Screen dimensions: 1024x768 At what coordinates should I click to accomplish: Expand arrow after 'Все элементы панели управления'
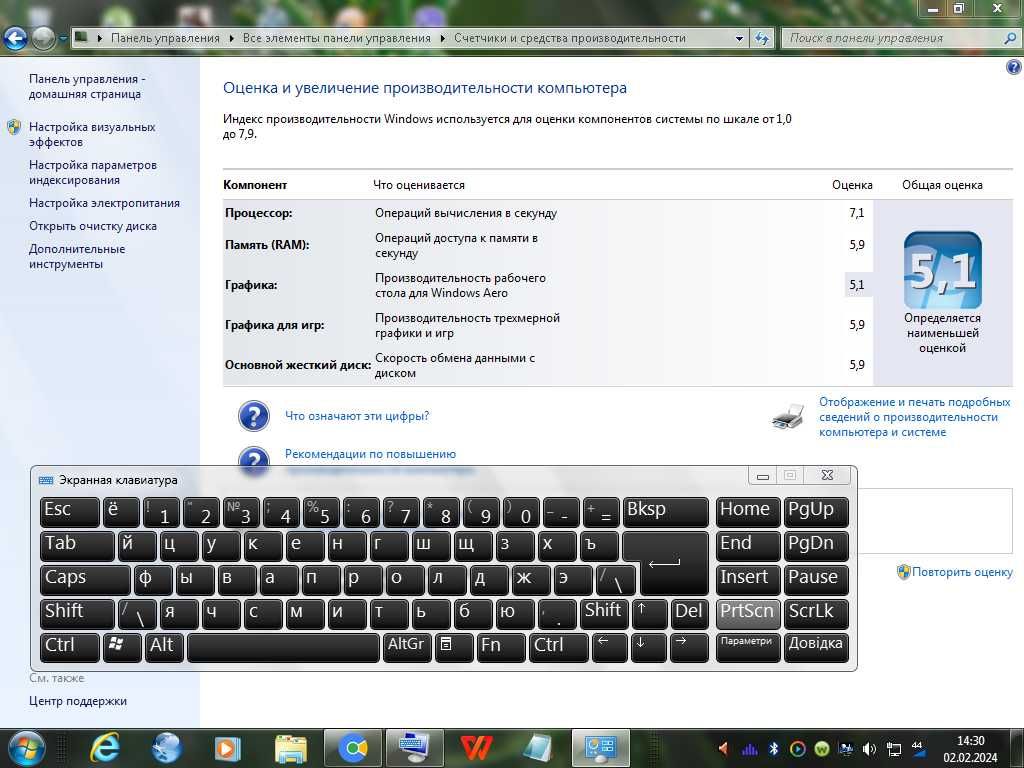[x=443, y=39]
